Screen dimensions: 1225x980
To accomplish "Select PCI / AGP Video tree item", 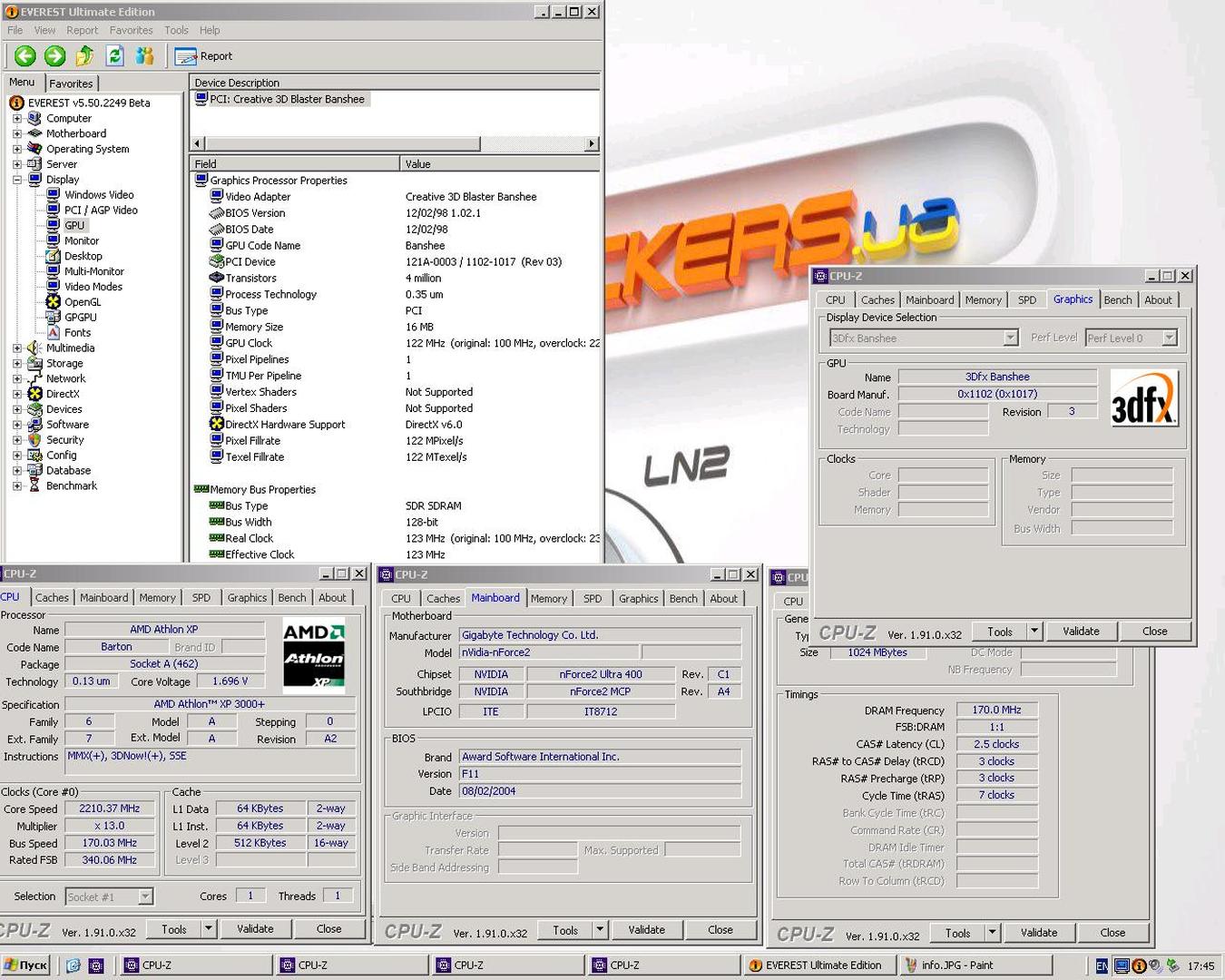I will [x=101, y=211].
